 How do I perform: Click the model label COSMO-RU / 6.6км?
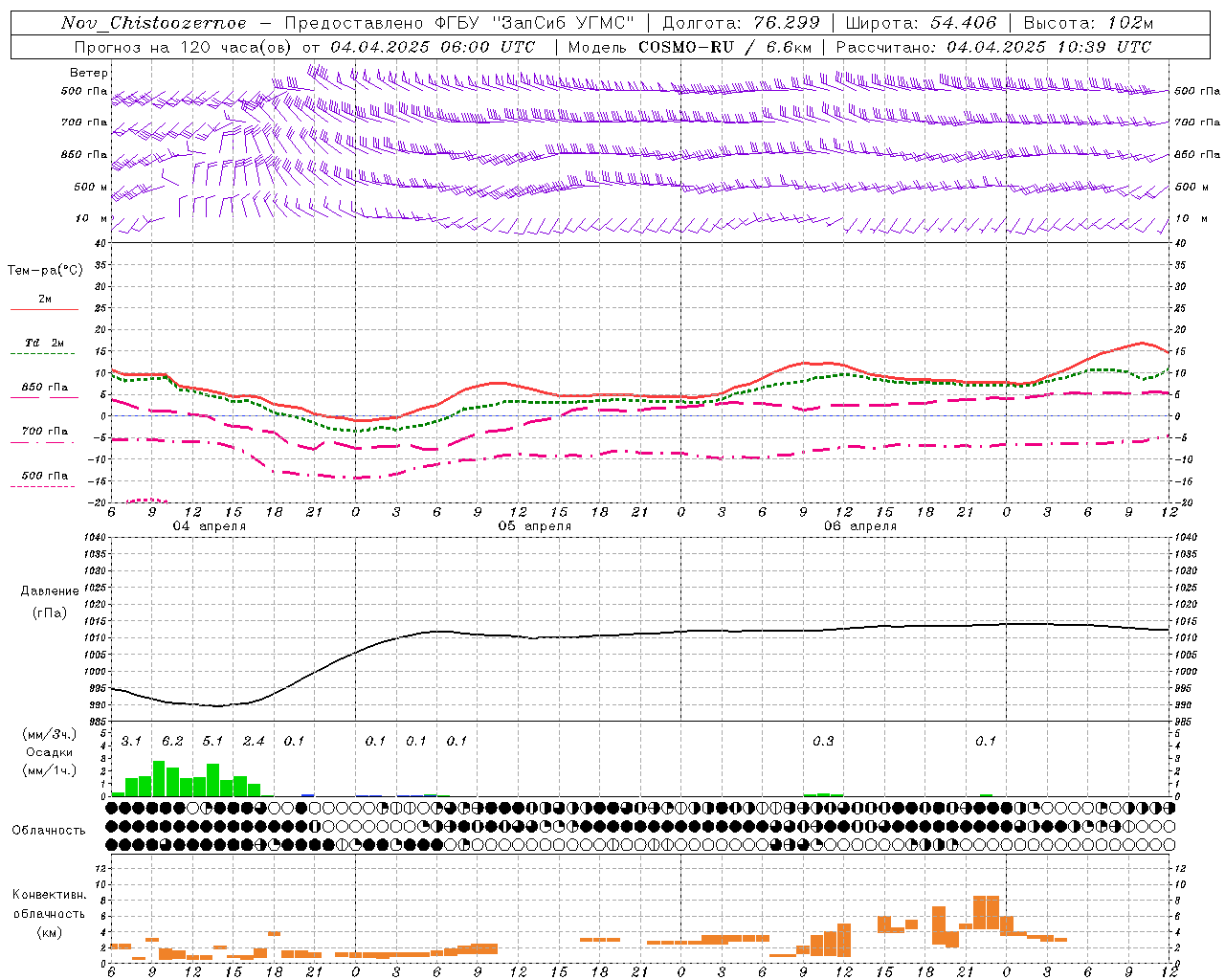724,47
